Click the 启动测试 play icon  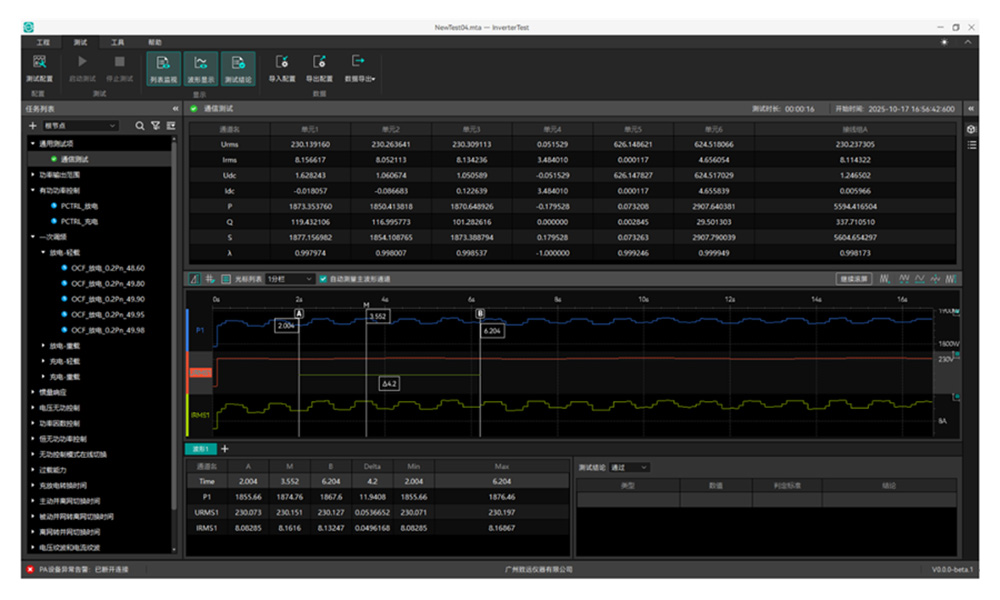[82, 62]
